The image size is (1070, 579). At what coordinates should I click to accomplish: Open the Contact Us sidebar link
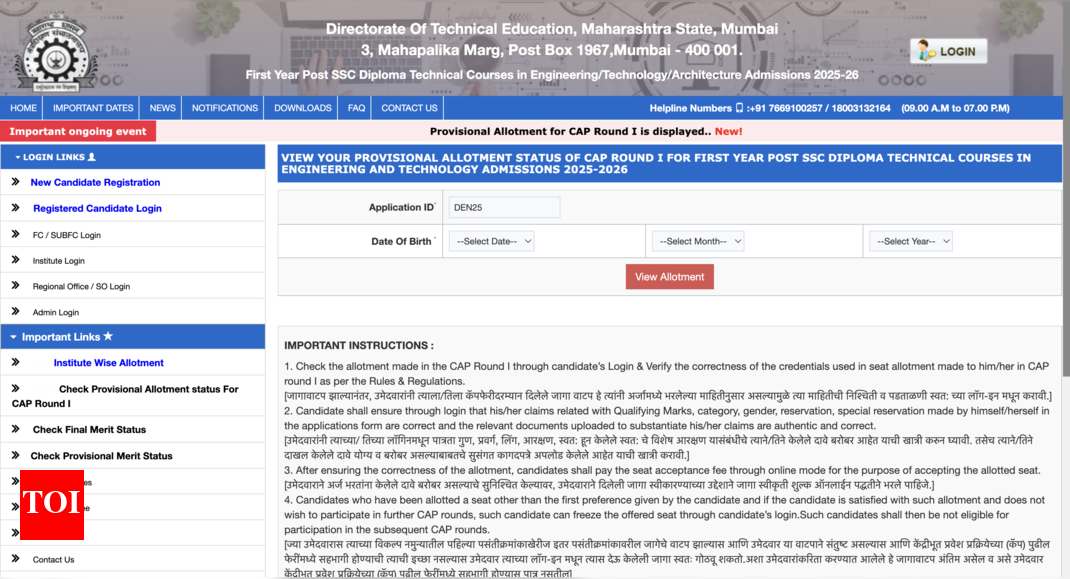click(53, 559)
